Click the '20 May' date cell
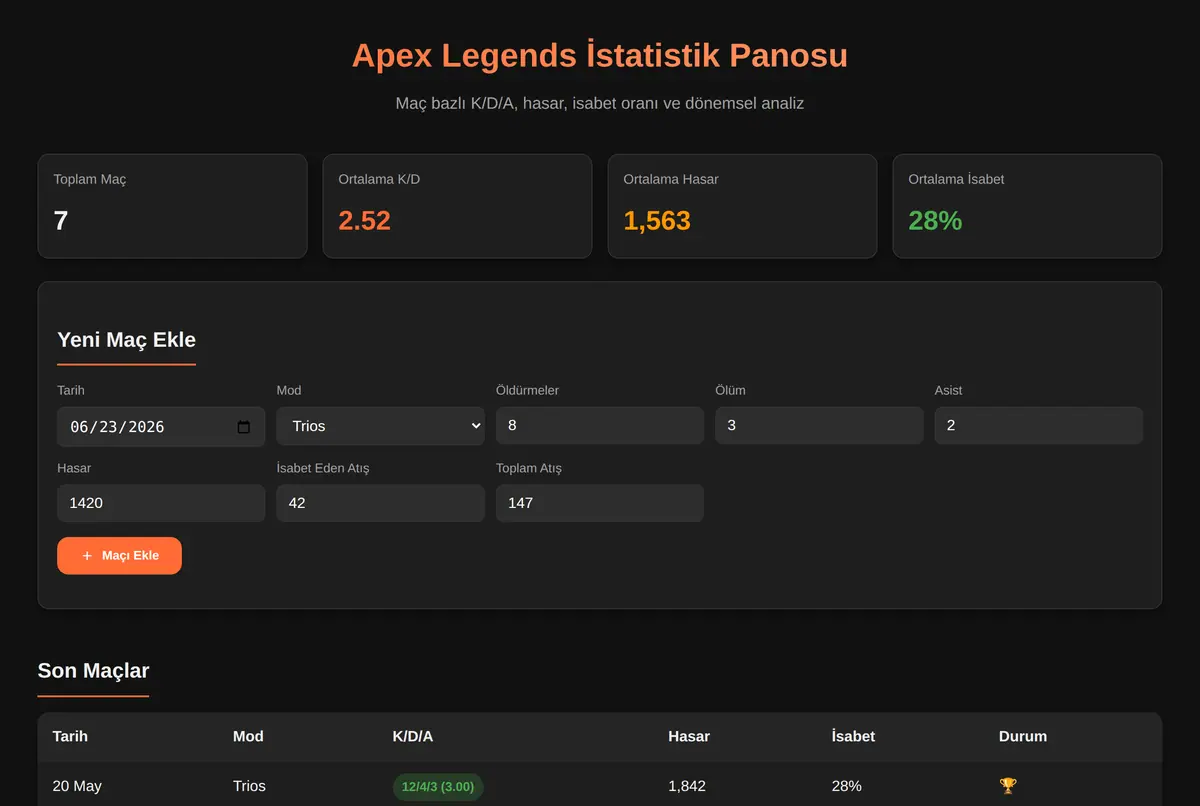This screenshot has width=1200, height=806. coord(77,786)
